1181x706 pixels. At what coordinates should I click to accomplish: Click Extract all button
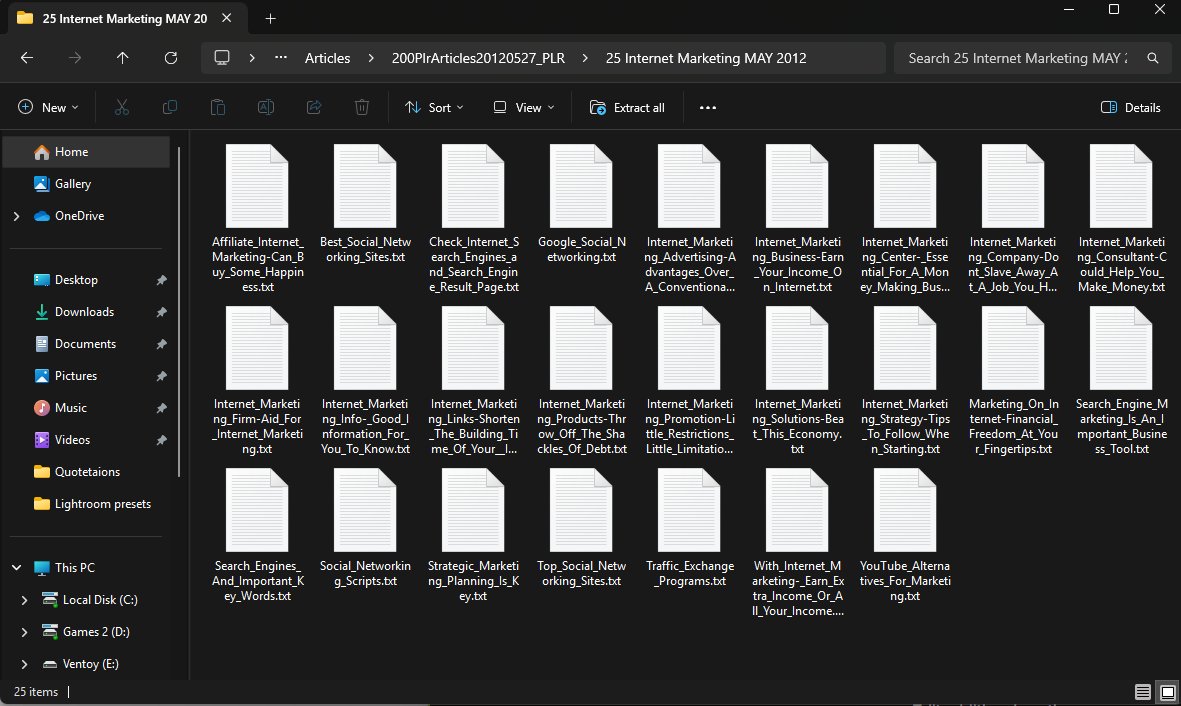[627, 108]
